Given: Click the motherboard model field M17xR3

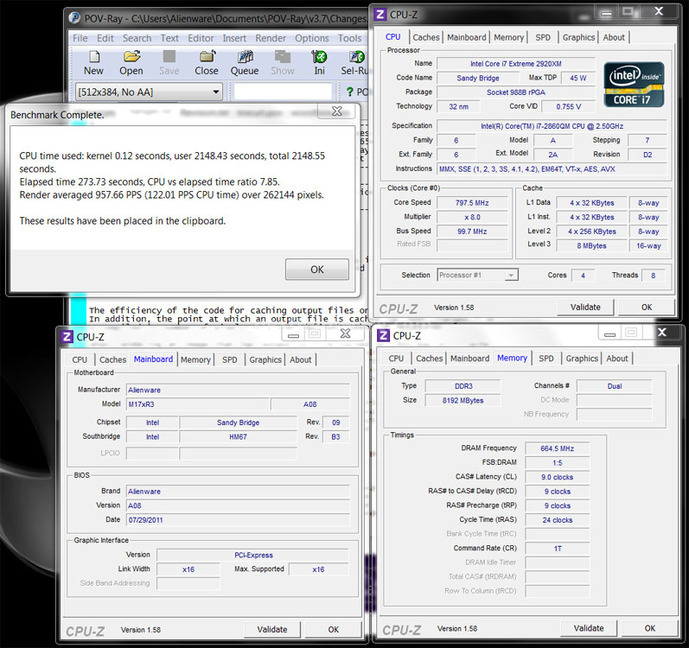Looking at the screenshot, I should pos(198,404).
